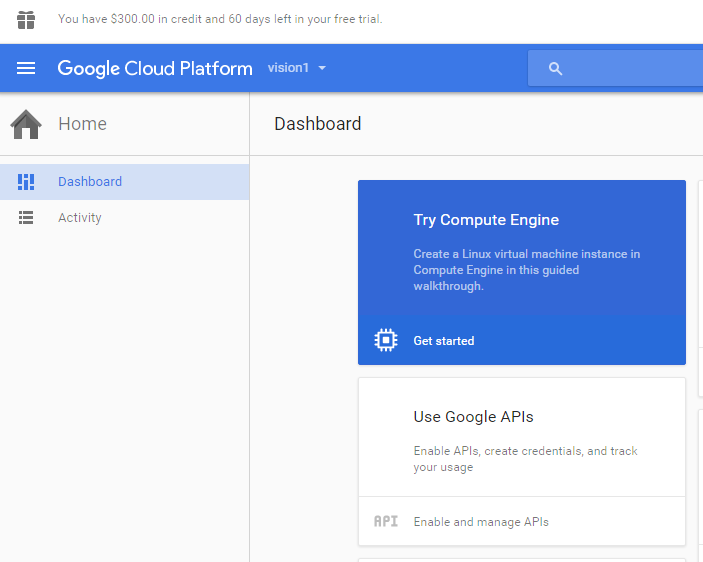Image resolution: width=703 pixels, height=562 pixels.
Task: Click Get started for Compute Engine
Action: 444,341
